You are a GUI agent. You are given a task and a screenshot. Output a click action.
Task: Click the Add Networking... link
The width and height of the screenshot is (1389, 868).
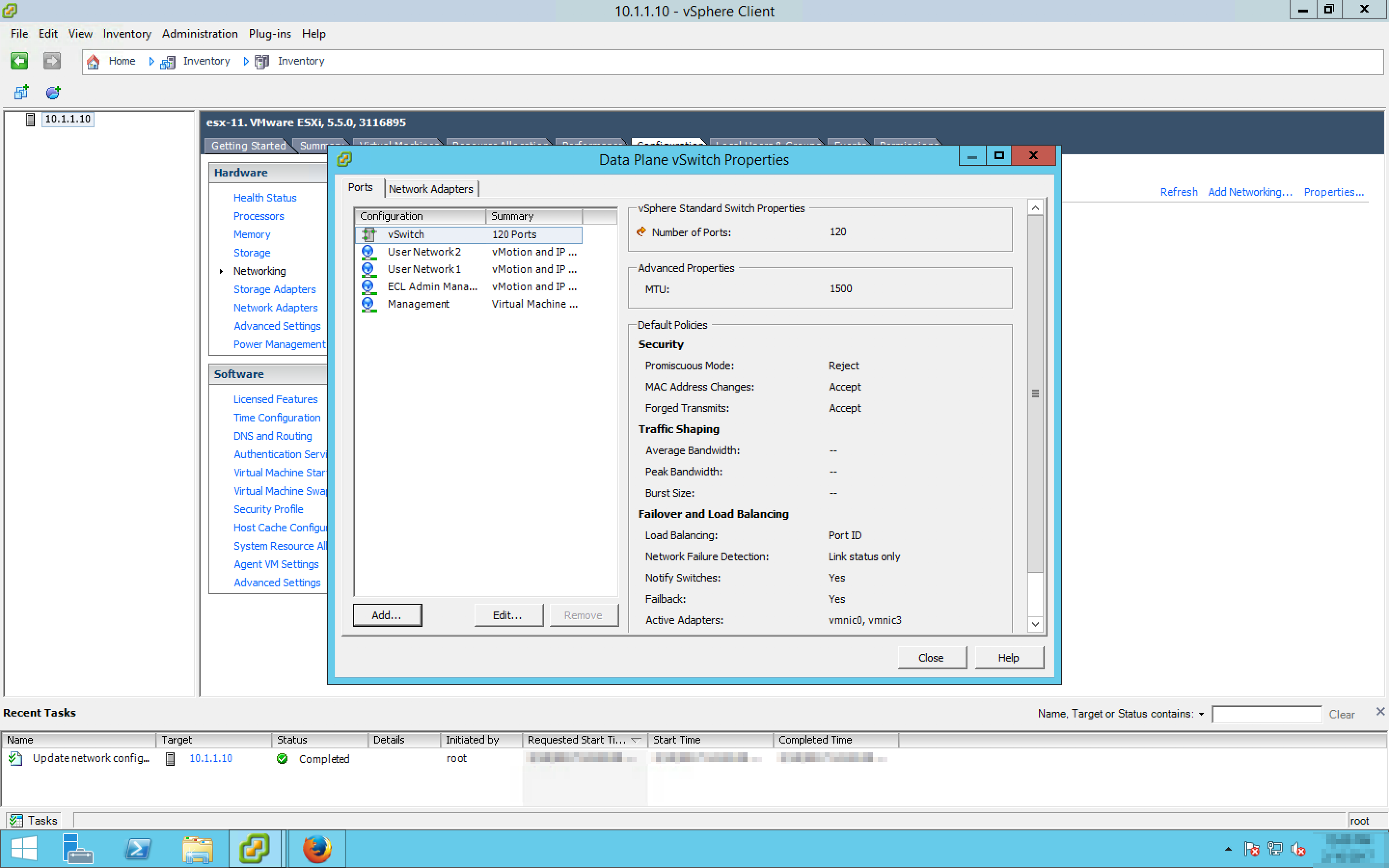[x=1250, y=192]
